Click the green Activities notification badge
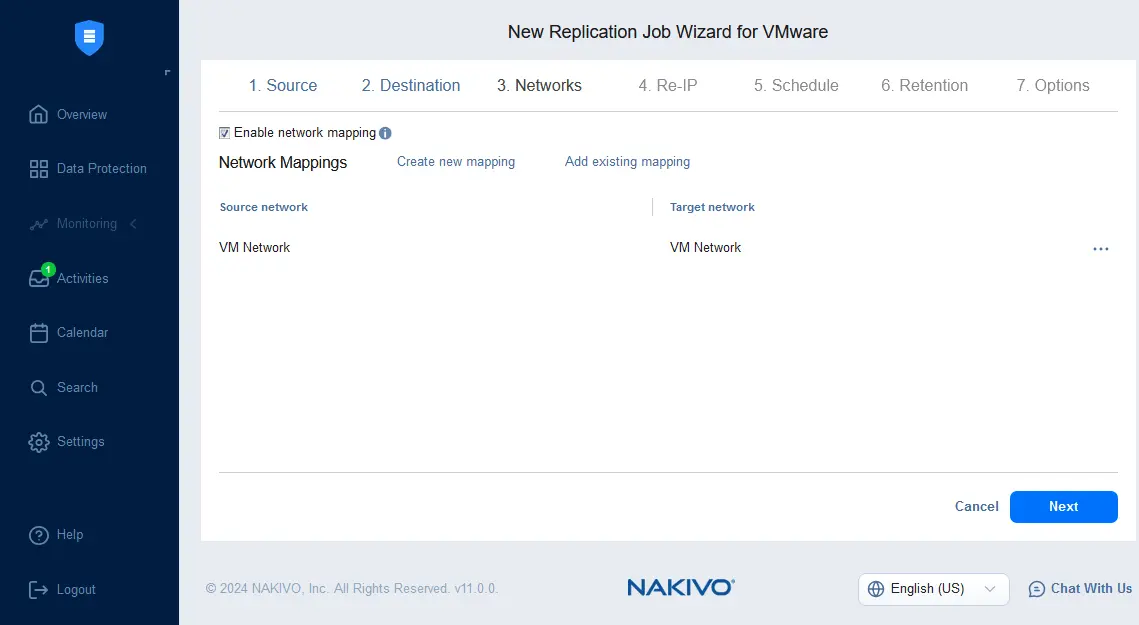Image resolution: width=1139 pixels, height=625 pixels. pyautogui.click(x=48, y=270)
